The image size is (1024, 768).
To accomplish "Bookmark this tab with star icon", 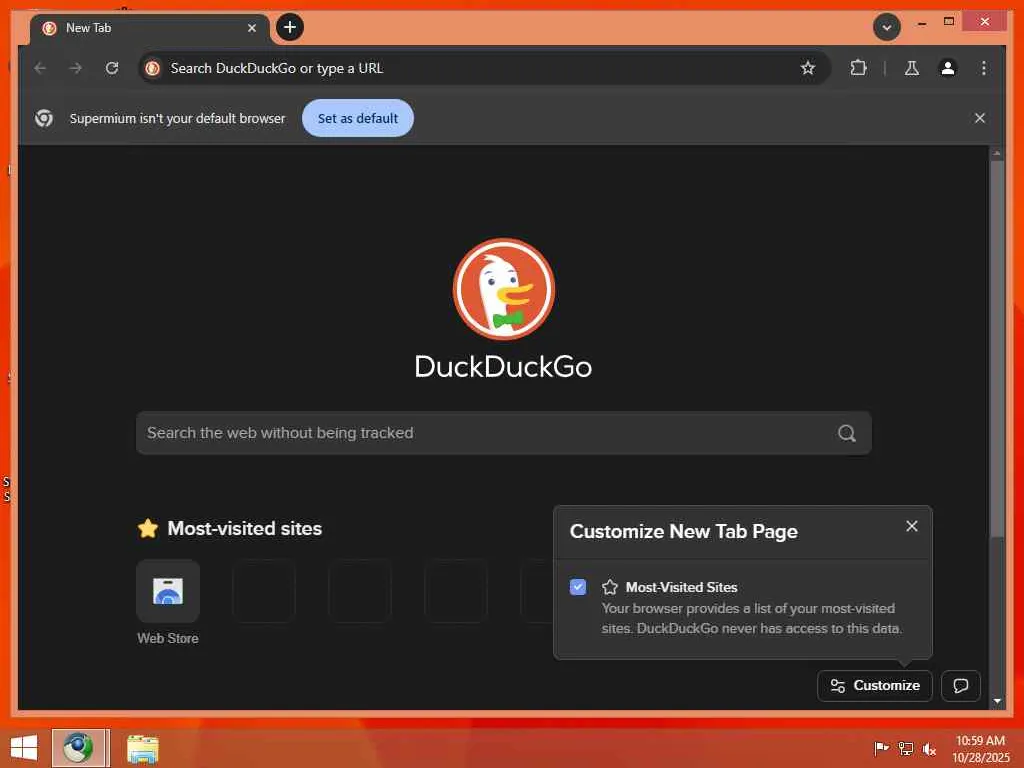I will coord(808,68).
